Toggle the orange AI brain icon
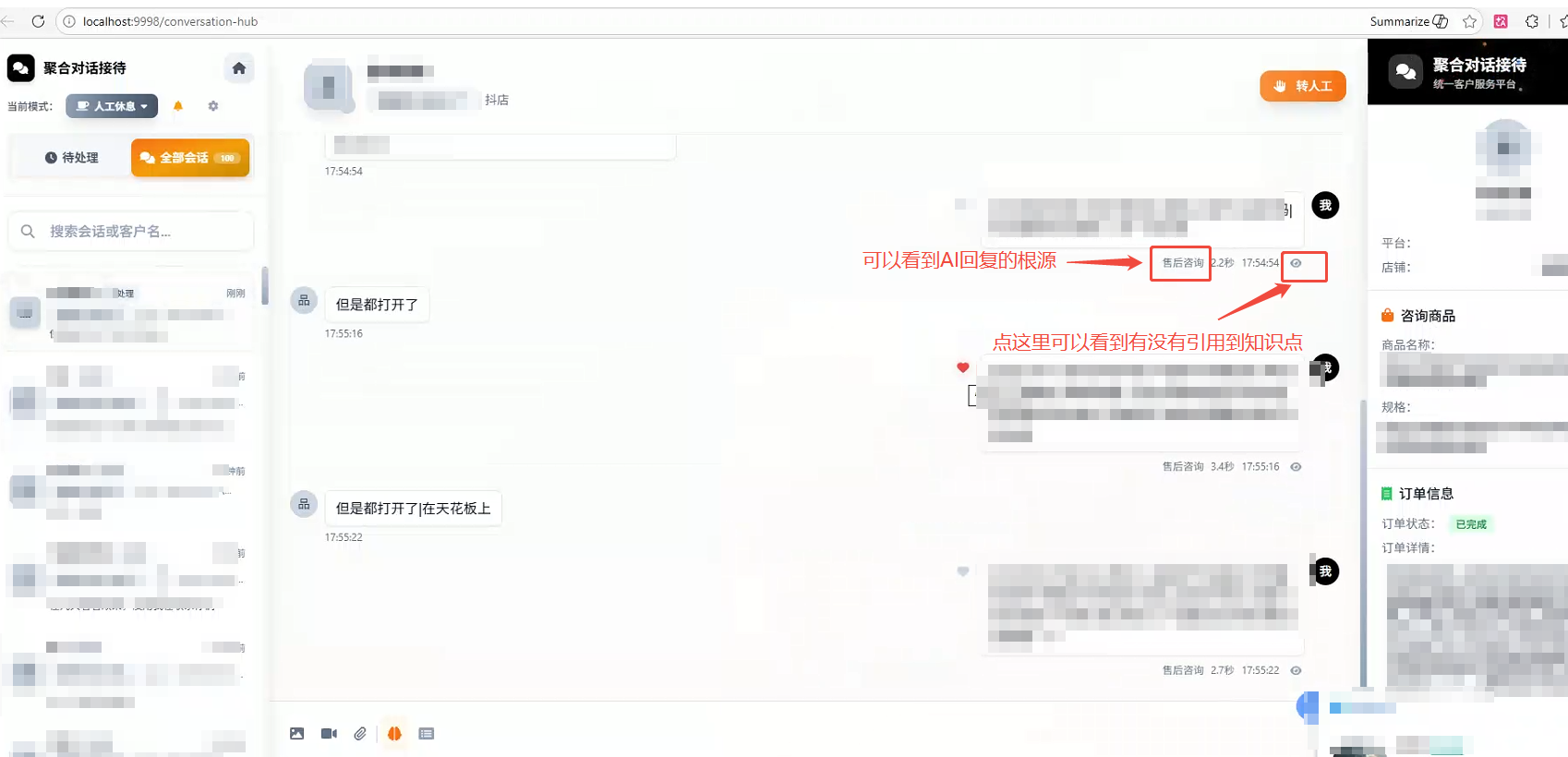1568x757 pixels. [x=394, y=733]
